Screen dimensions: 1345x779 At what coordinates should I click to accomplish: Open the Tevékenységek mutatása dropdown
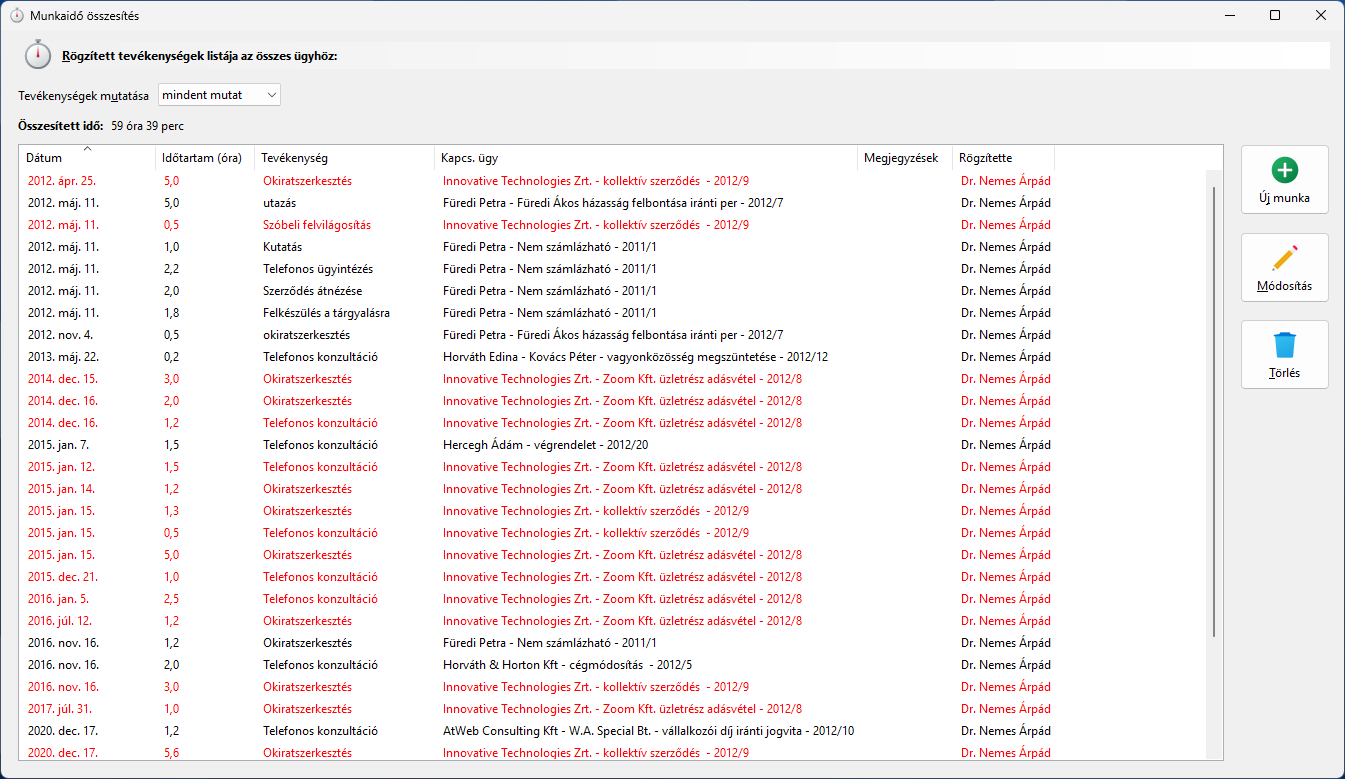coord(220,95)
